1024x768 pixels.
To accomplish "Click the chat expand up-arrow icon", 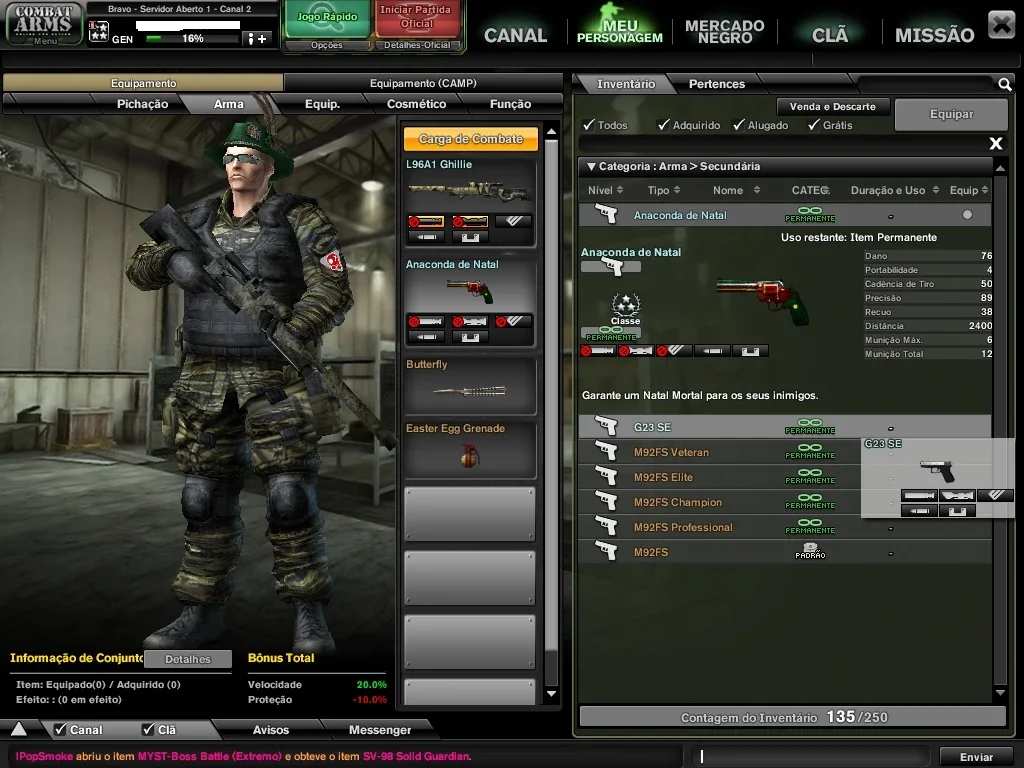I will coord(19,729).
